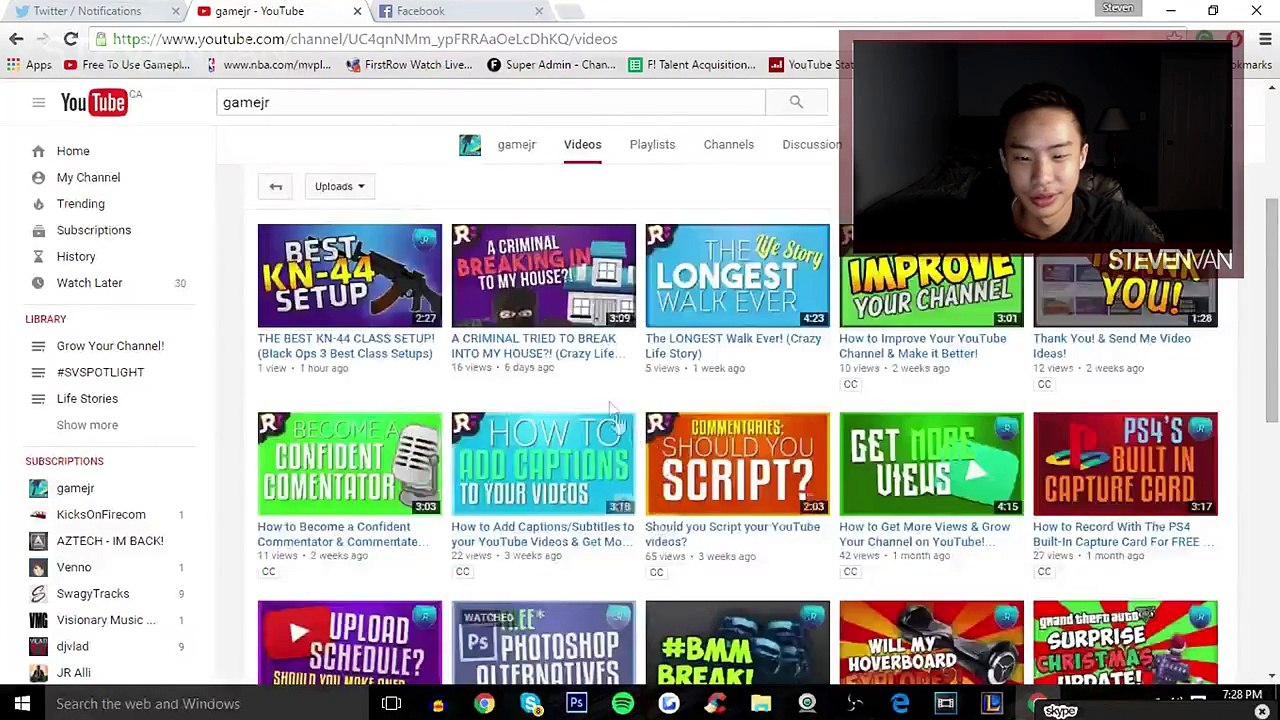
Task: Open The Longest Walk Ever thumbnail
Action: 737,276
